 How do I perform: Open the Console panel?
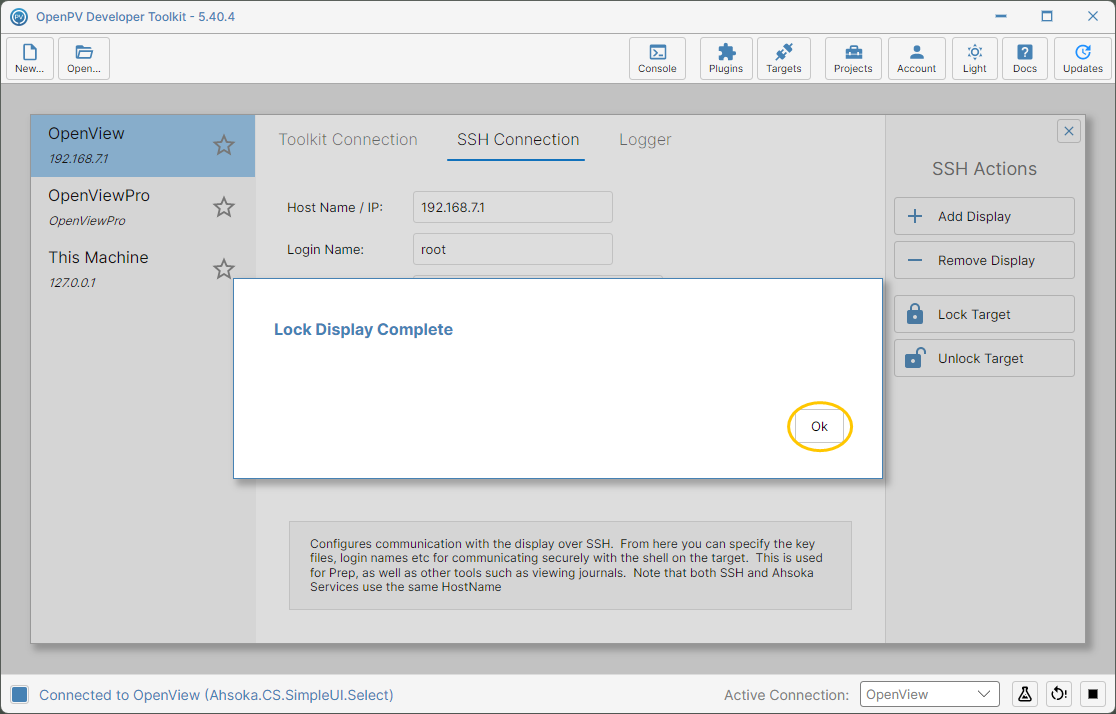657,58
